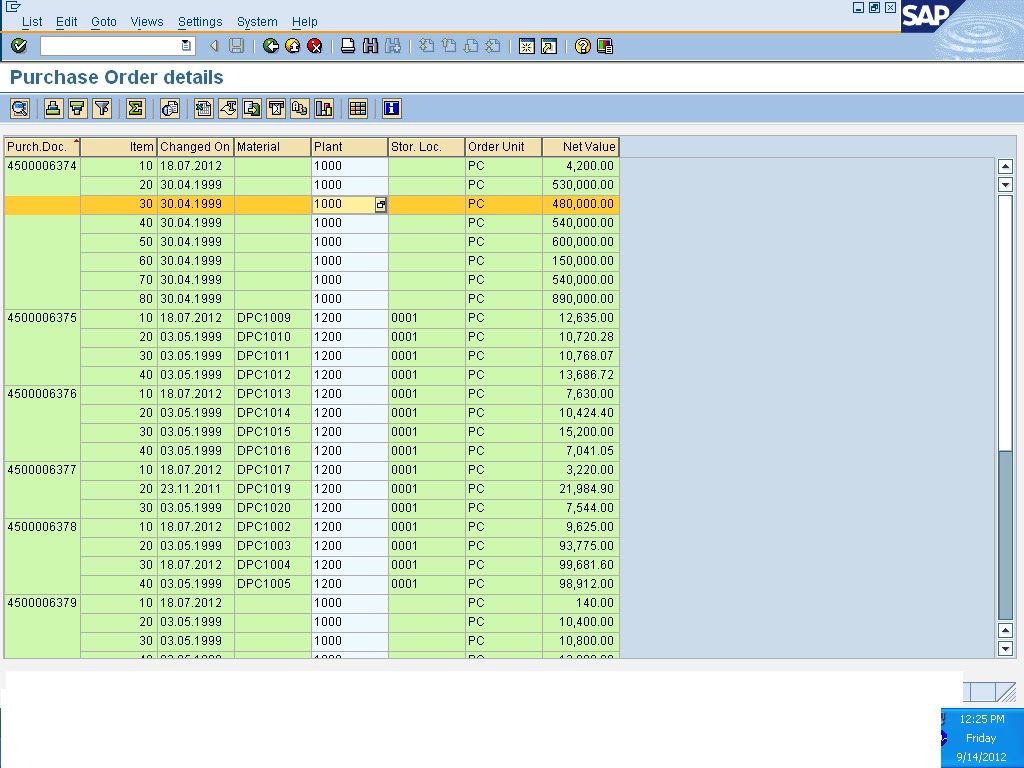
Task: Click inside the command input field
Action: click(111, 46)
